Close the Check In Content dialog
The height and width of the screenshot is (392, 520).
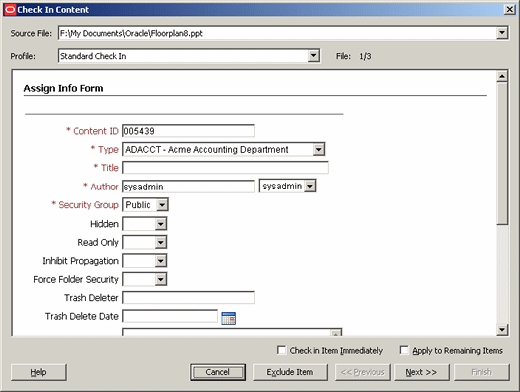click(509, 10)
